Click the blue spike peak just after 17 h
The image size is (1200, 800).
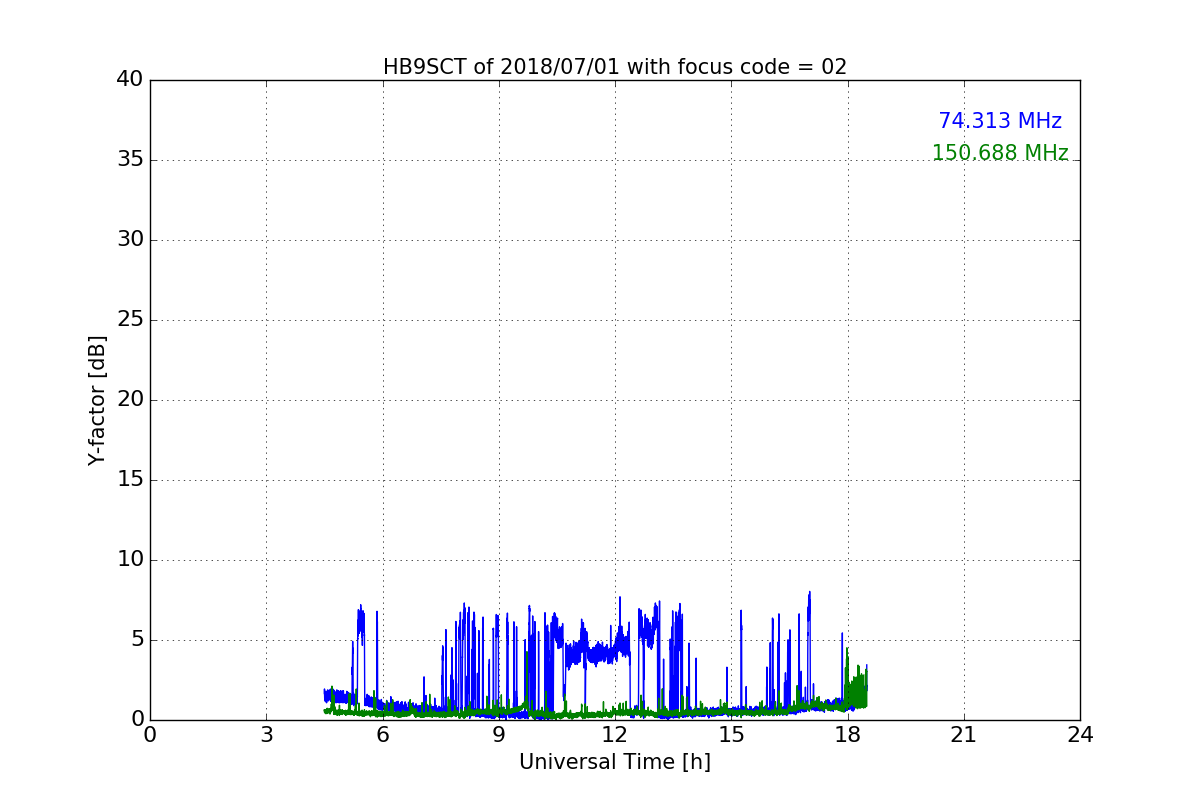809,593
